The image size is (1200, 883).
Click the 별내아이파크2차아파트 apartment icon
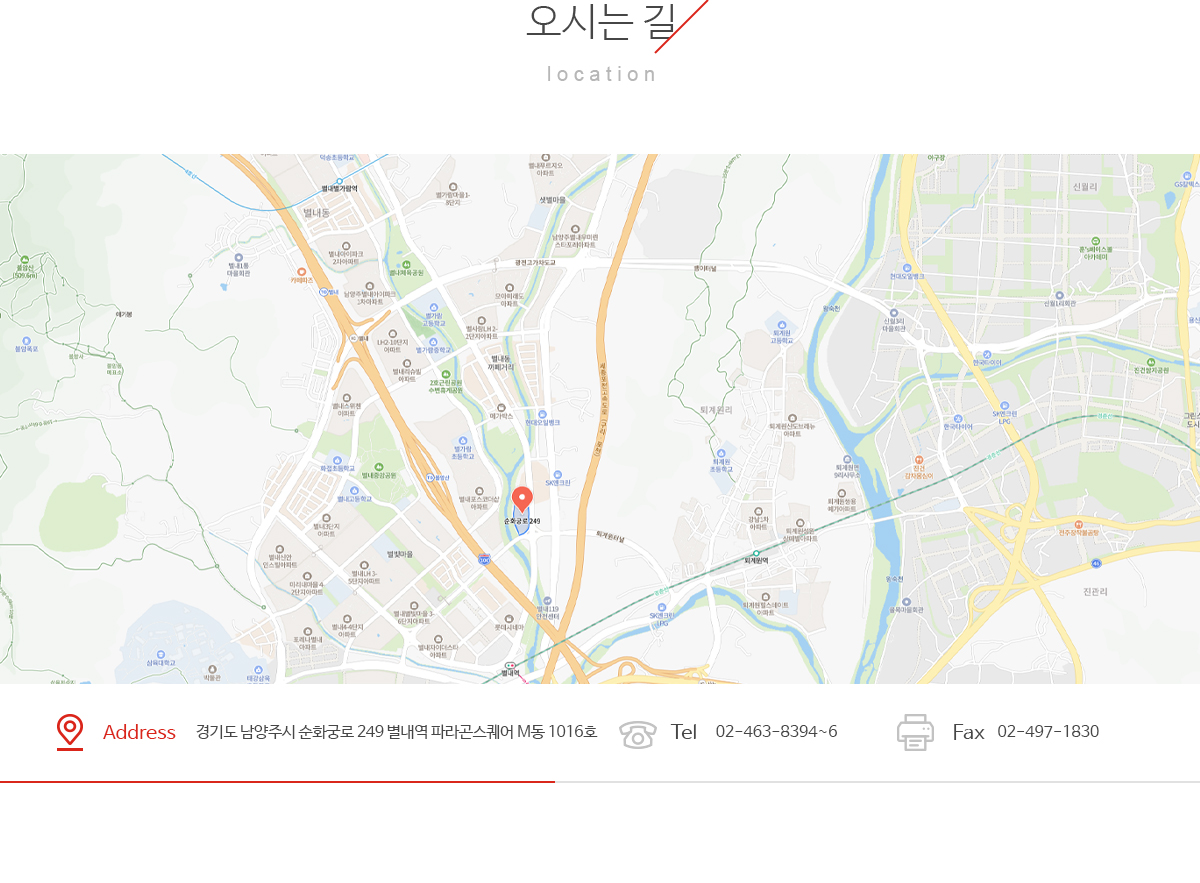tap(346, 246)
